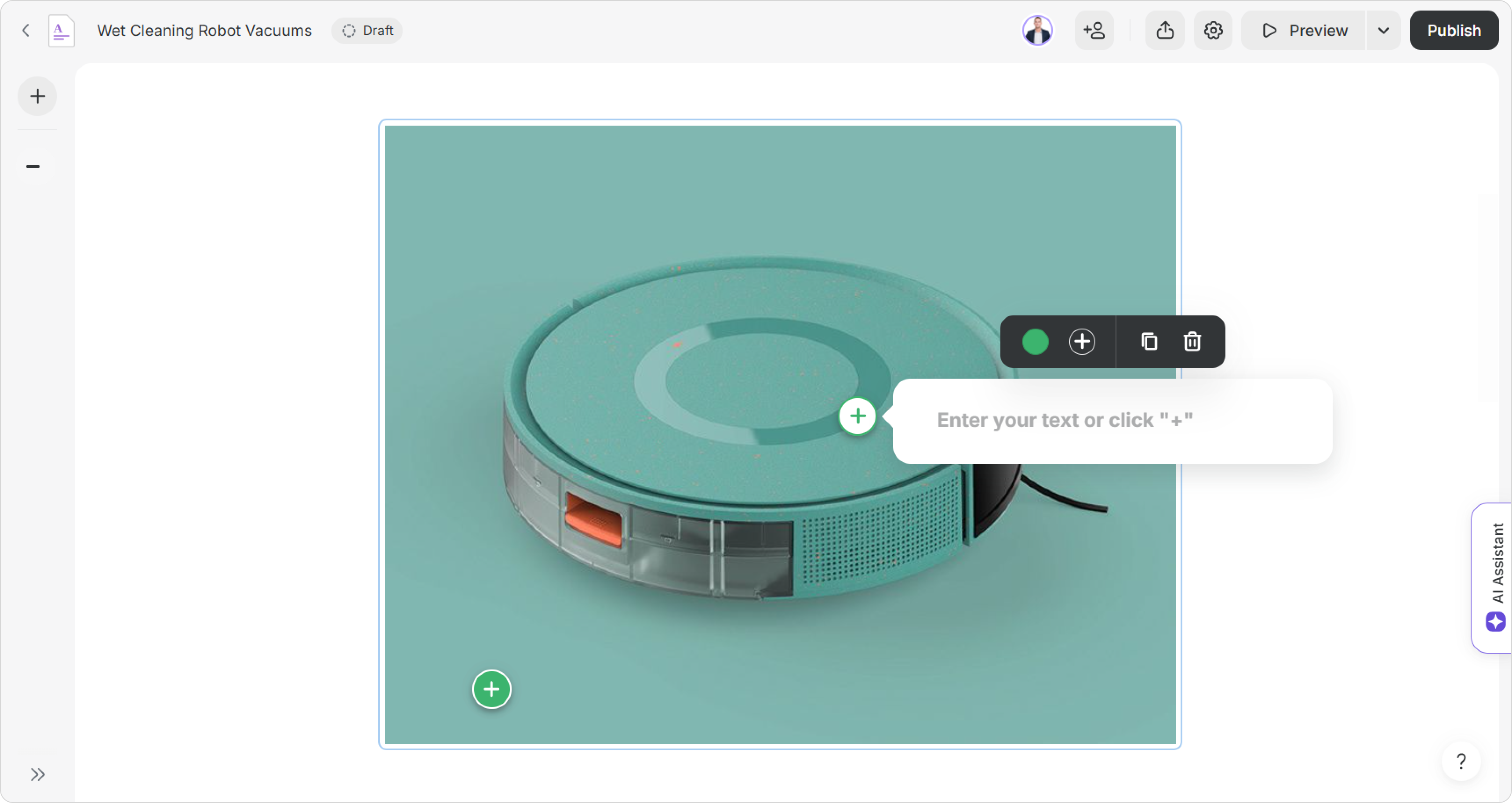This screenshot has height=803, width=1512.
Task: Zoom in with the plus button
Action: click(37, 96)
